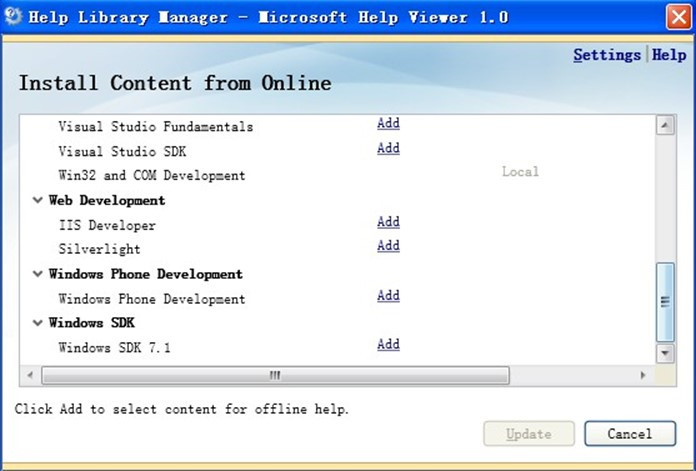Collapse the Windows SDK group
The height and width of the screenshot is (471, 696).
(x=38, y=323)
